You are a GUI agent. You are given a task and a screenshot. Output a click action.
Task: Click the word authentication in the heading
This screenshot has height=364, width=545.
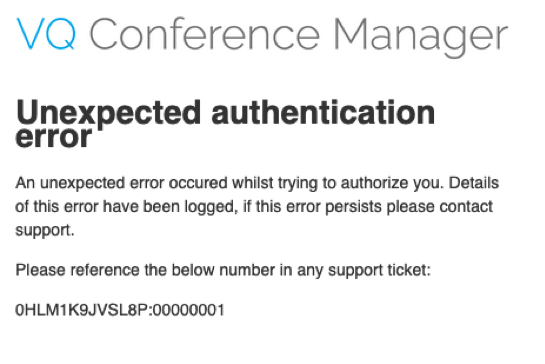click(323, 112)
